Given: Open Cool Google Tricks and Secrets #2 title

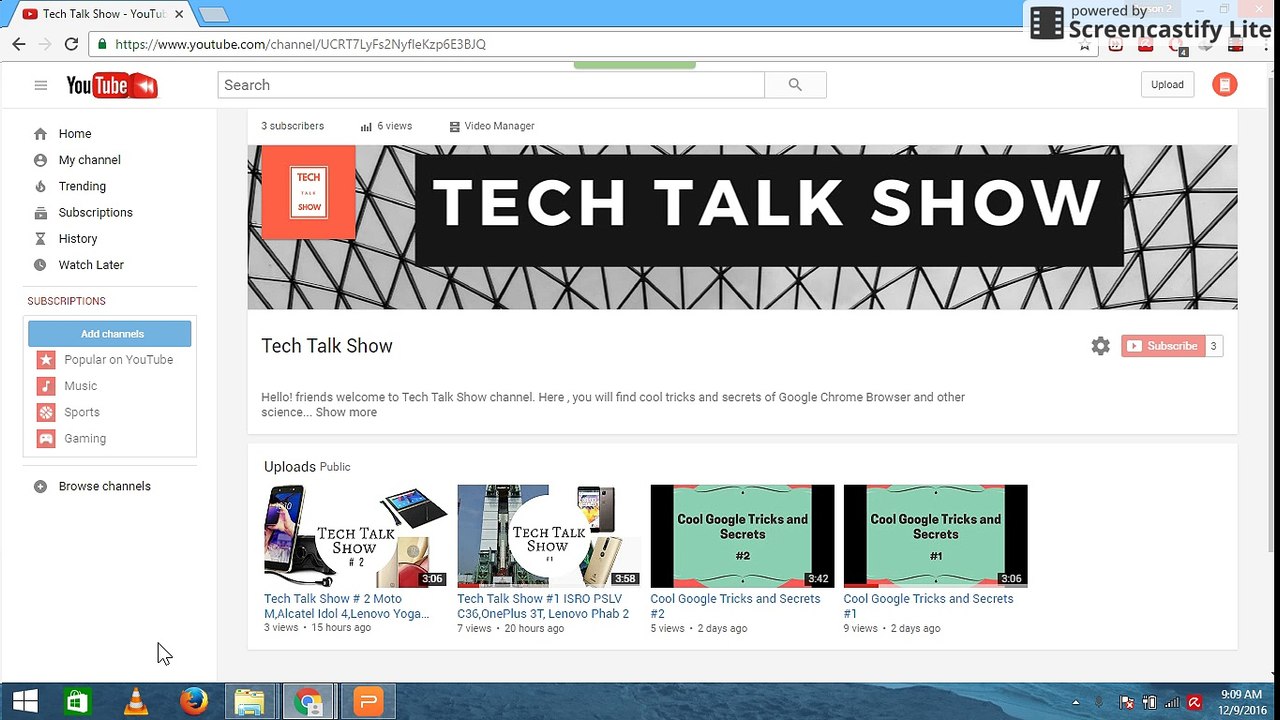Looking at the screenshot, I should pyautogui.click(x=735, y=606).
